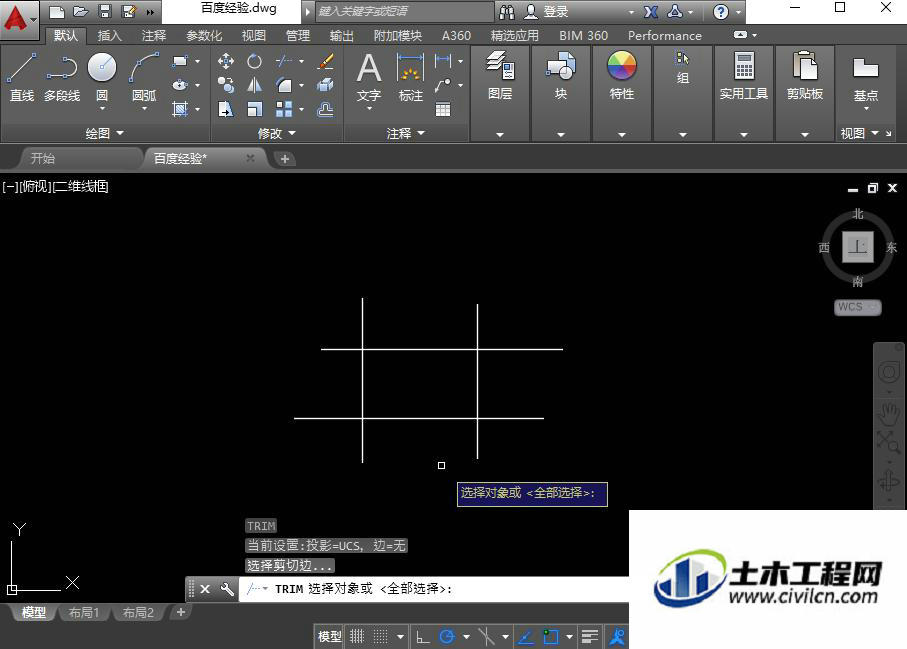Click the Trim tool icon
This screenshot has width=907, height=649.
284,61
